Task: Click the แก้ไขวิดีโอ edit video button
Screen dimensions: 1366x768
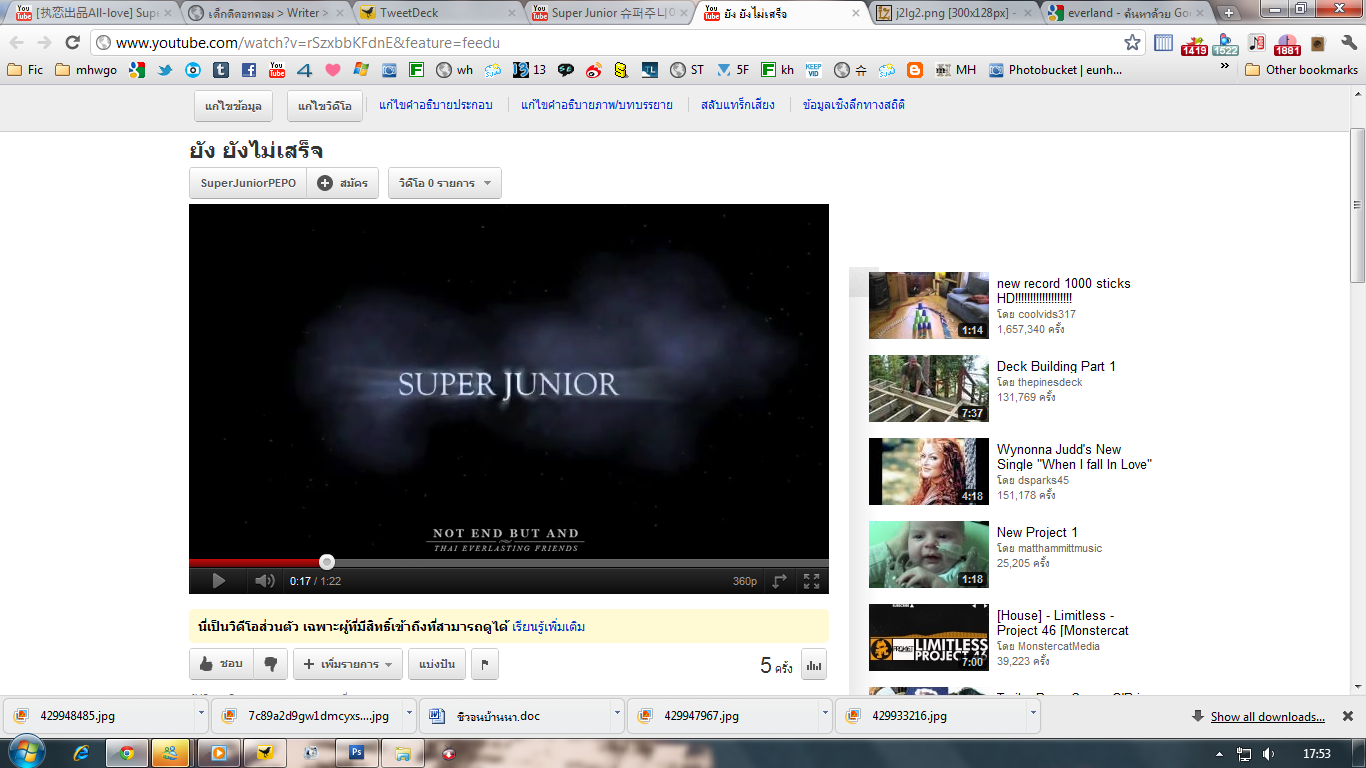Action: click(325, 105)
